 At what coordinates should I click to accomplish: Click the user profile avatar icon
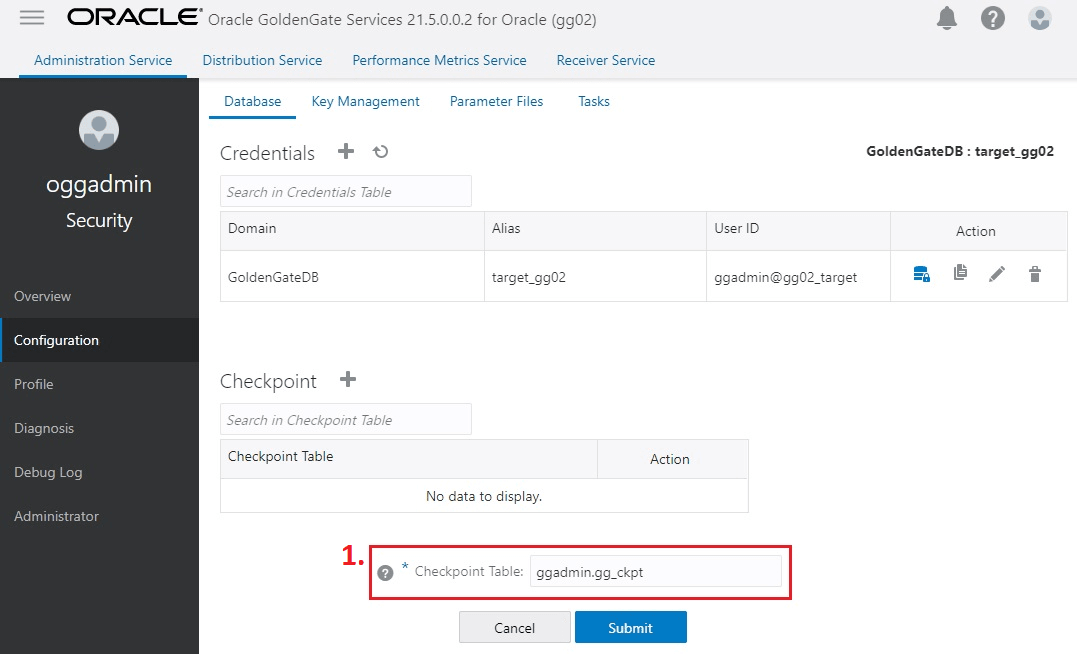coord(1039,17)
